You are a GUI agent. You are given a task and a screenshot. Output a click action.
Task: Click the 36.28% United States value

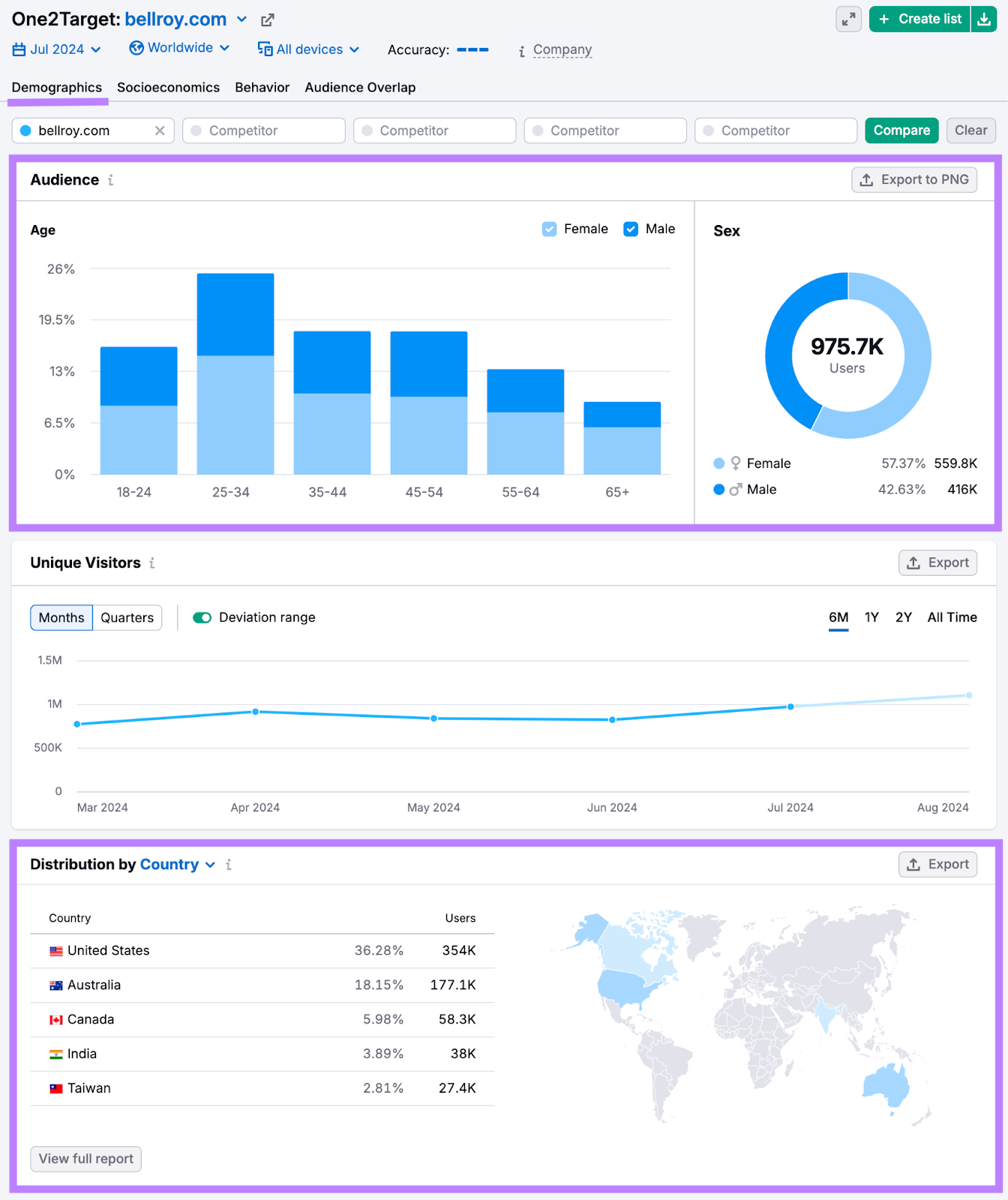tap(379, 951)
